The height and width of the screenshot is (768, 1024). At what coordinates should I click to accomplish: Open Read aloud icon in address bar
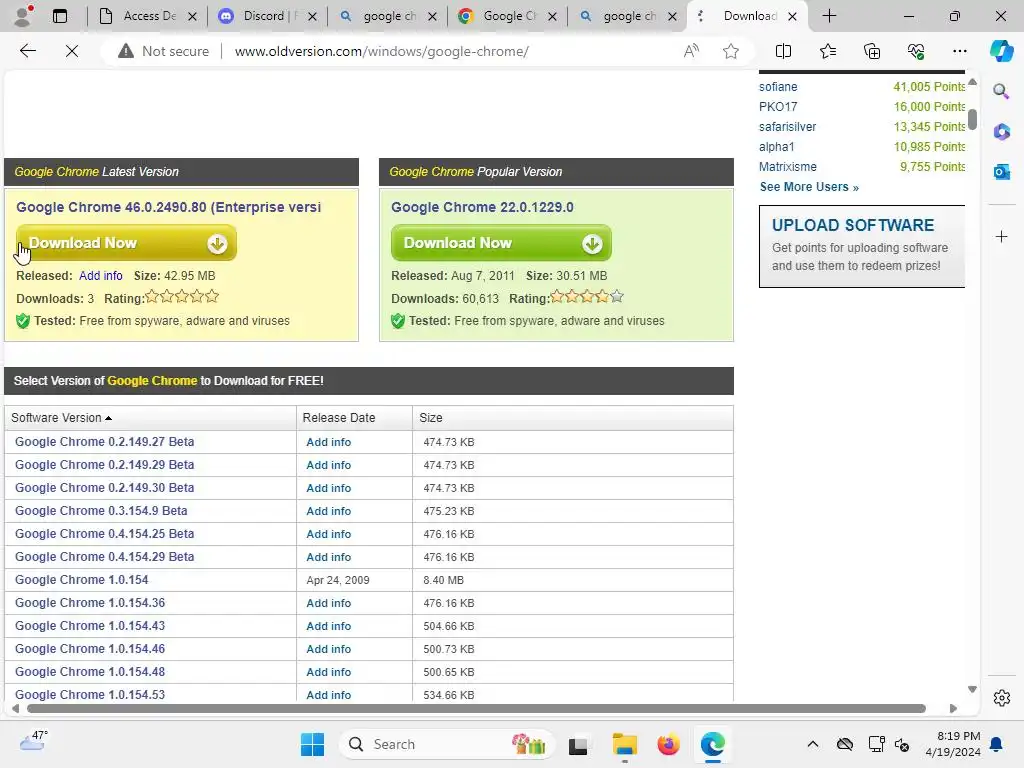tap(691, 51)
